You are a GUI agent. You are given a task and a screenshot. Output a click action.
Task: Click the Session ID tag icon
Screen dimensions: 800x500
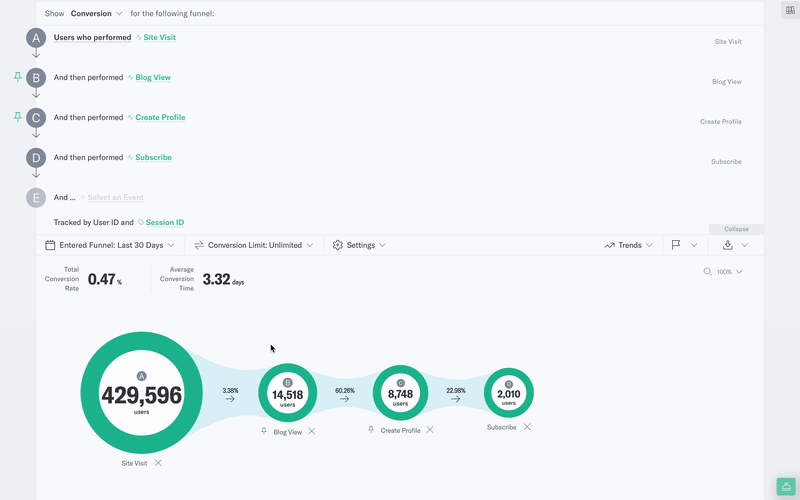141,222
